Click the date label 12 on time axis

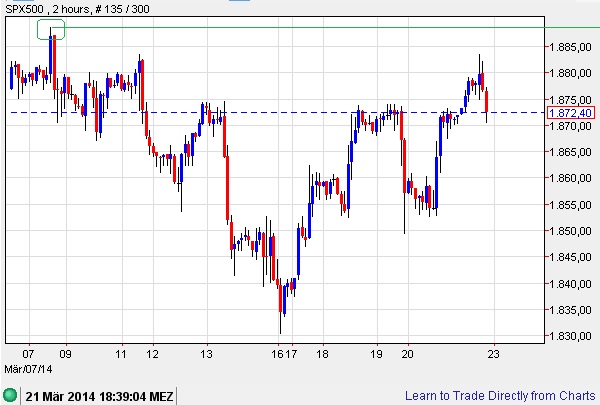[x=152, y=354]
